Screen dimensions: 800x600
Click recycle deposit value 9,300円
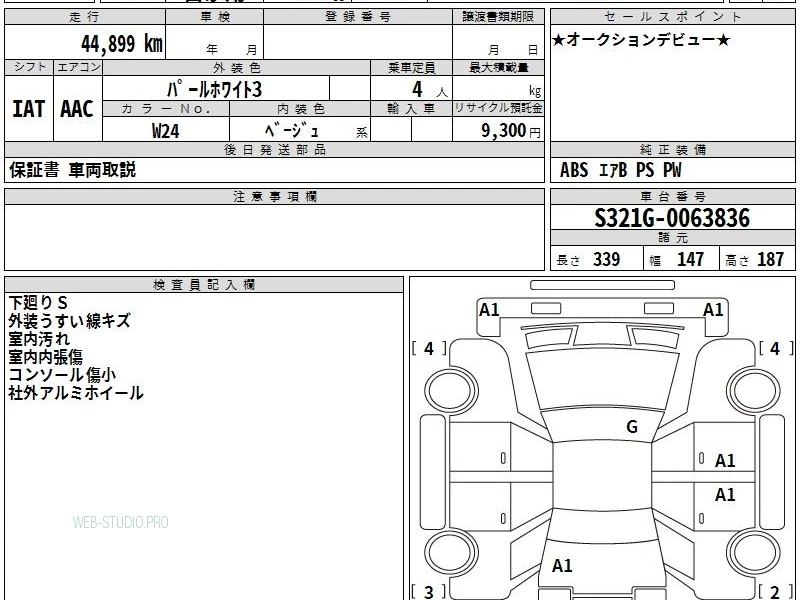[511, 131]
